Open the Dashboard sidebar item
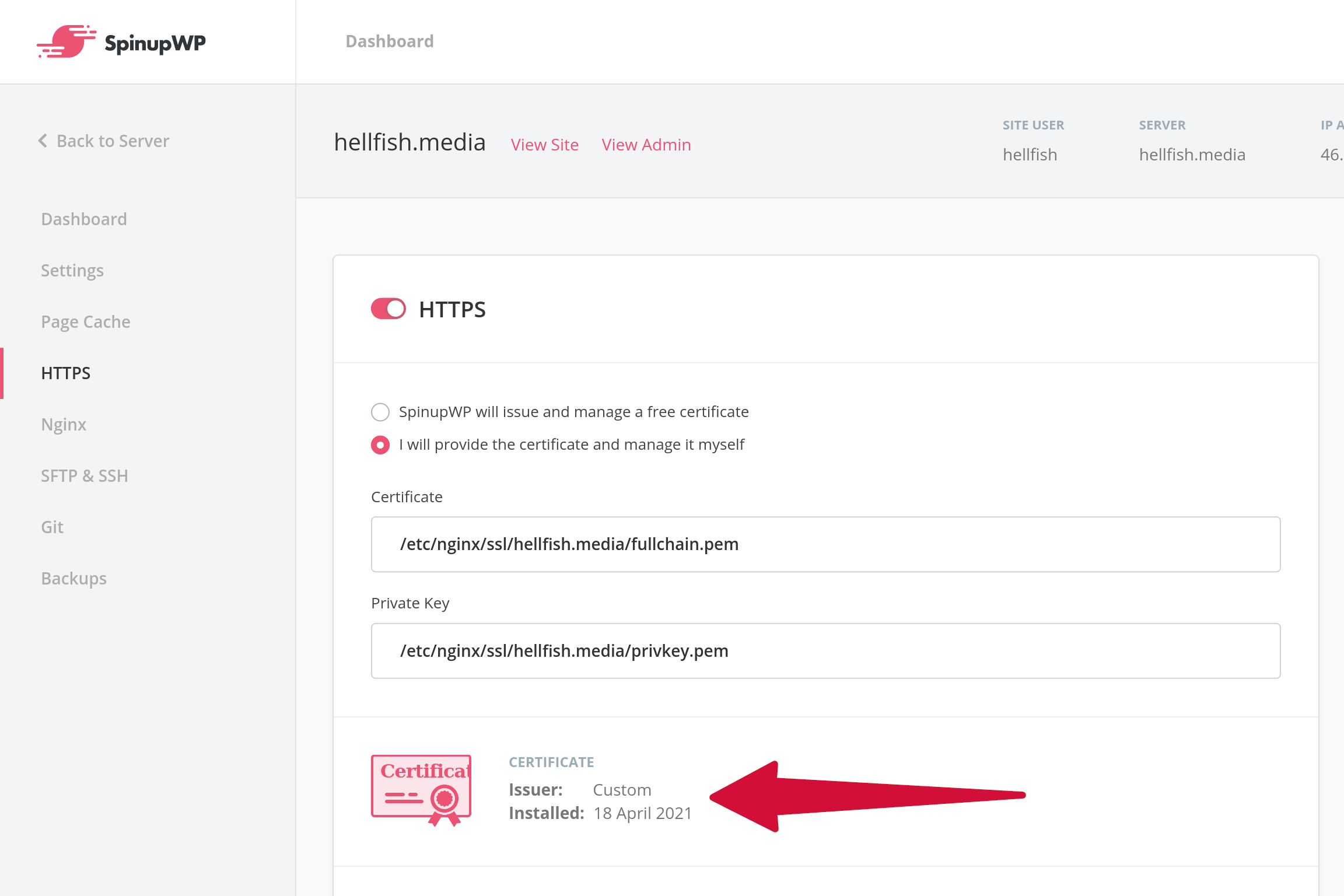 (84, 219)
